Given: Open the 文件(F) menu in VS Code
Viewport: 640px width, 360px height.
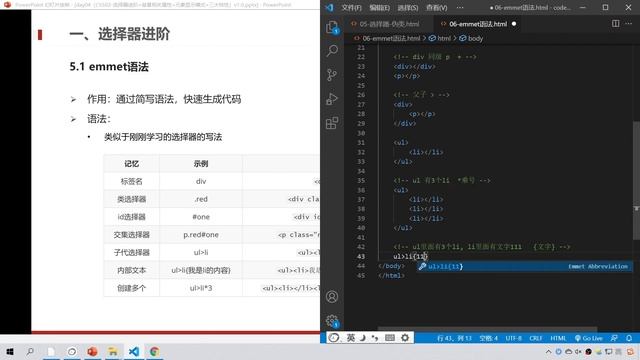Looking at the screenshot, I should [351, 7].
